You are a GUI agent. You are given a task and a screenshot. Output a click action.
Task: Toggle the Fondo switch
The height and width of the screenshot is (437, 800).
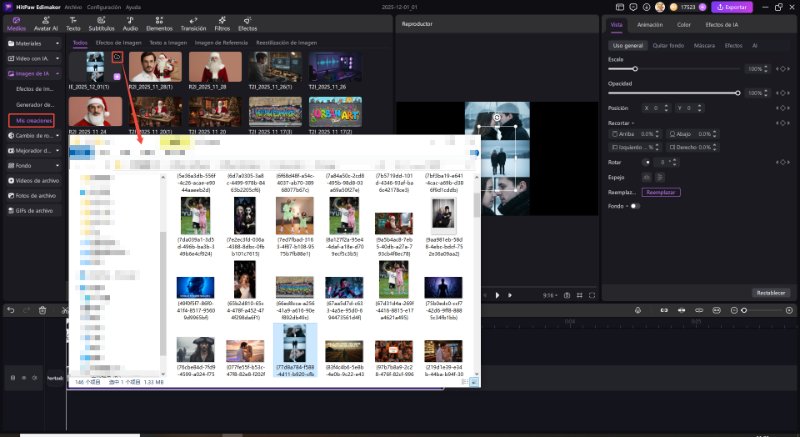pos(636,206)
